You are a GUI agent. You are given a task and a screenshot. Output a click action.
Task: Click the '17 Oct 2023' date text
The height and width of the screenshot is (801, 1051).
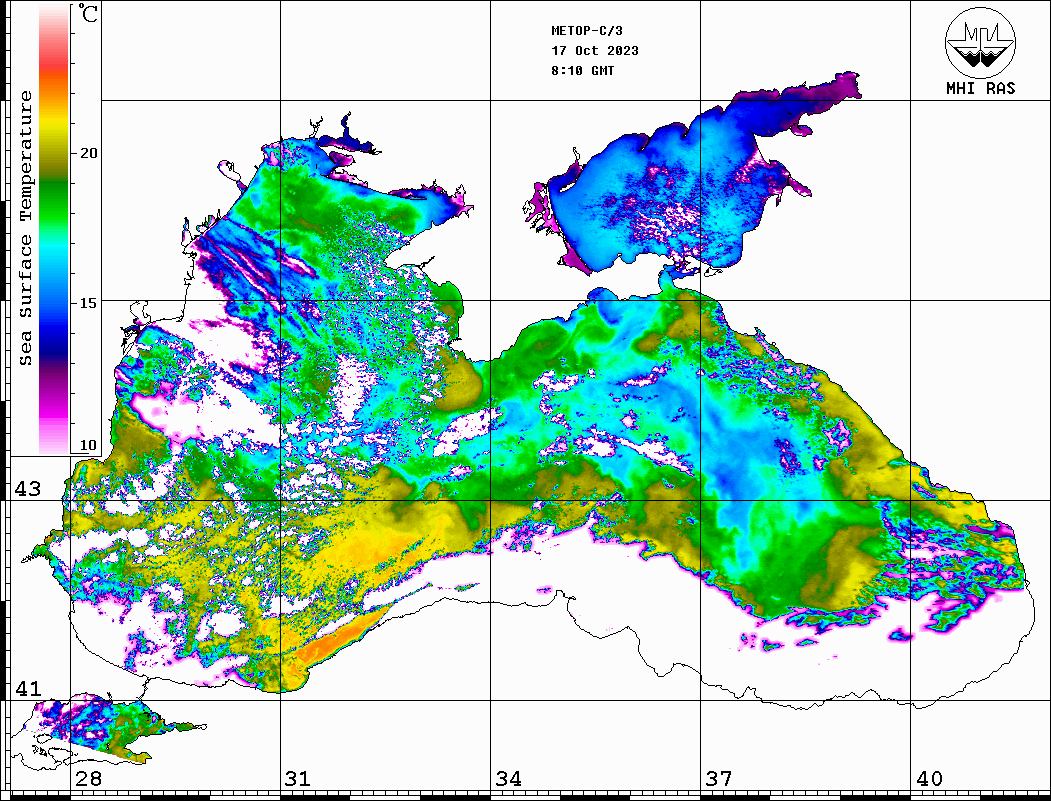595,51
